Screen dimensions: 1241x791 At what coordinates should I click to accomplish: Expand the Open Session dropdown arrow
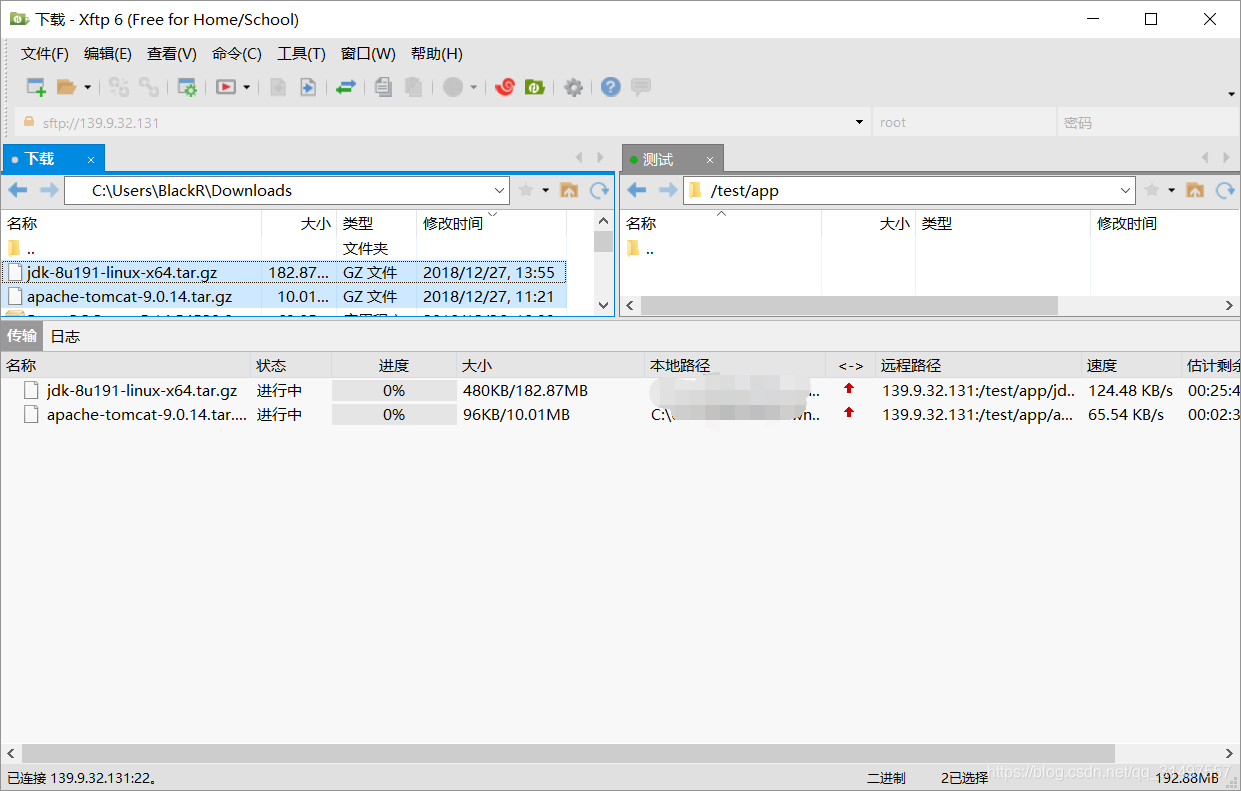(87, 87)
